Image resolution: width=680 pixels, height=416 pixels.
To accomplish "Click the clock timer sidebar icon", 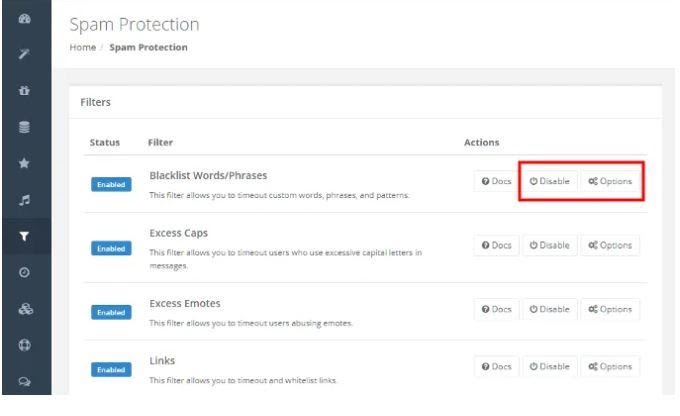I will pyautogui.click(x=24, y=272).
